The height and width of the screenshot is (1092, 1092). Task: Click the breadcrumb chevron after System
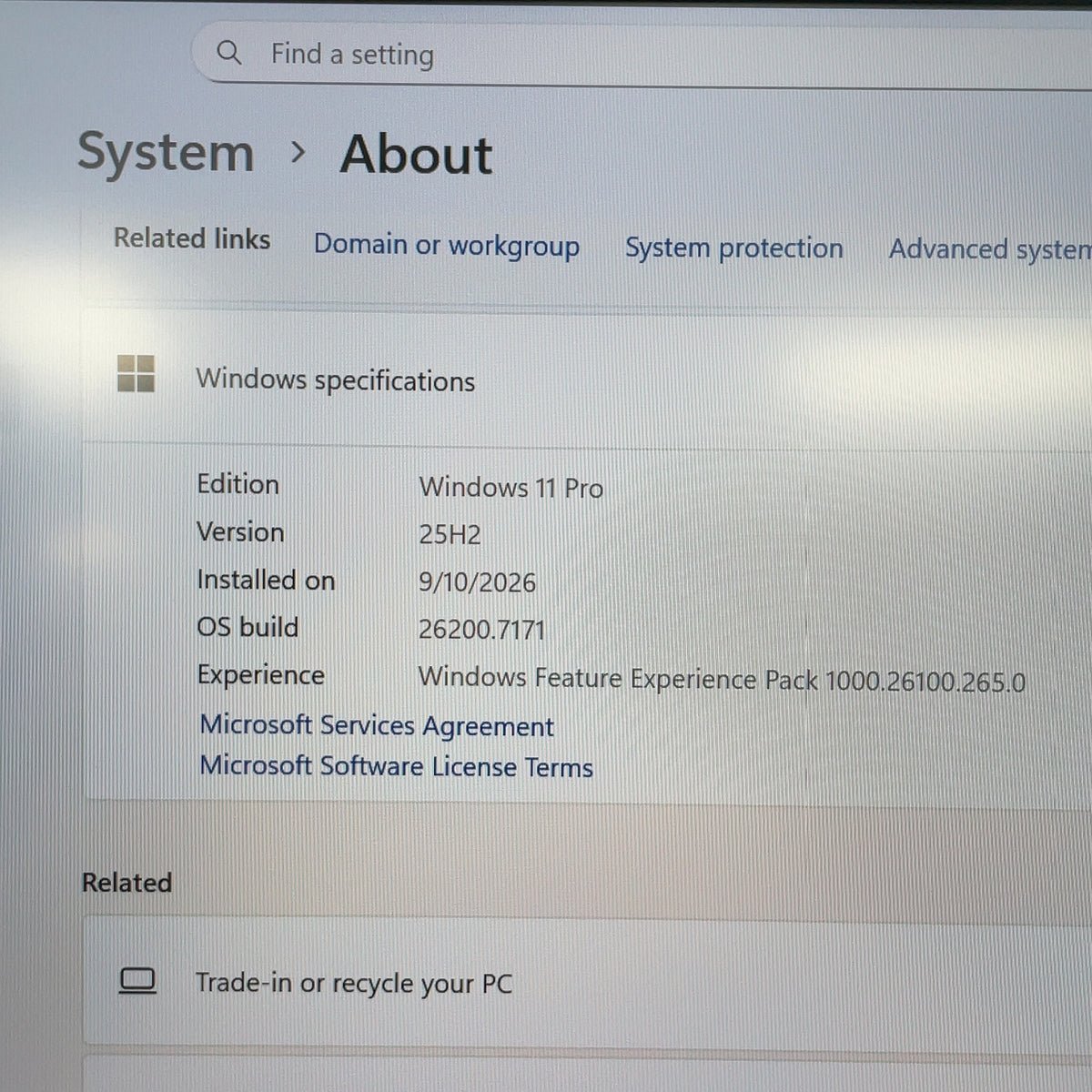[x=297, y=153]
